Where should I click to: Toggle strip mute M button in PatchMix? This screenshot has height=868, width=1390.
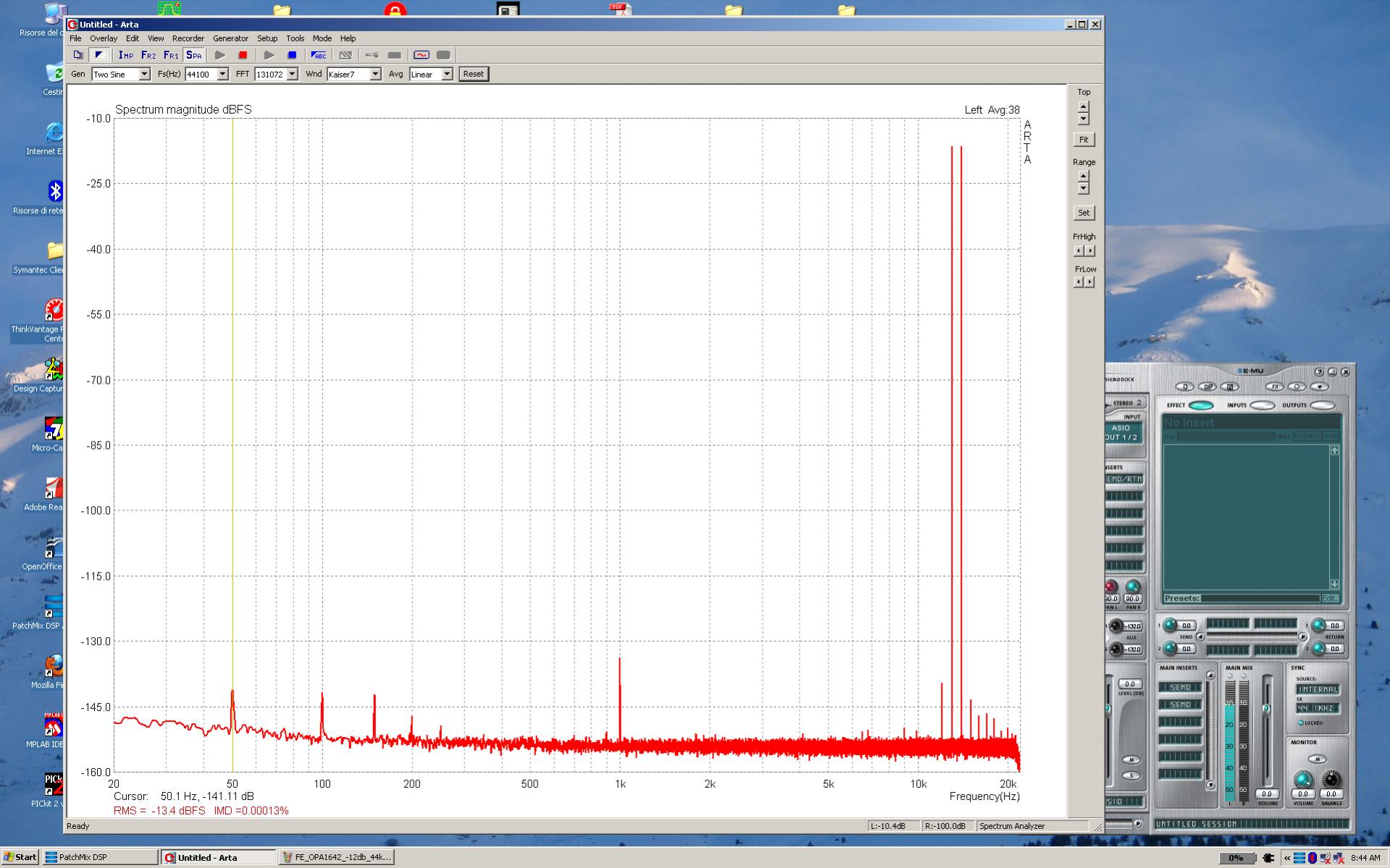[x=1131, y=759]
